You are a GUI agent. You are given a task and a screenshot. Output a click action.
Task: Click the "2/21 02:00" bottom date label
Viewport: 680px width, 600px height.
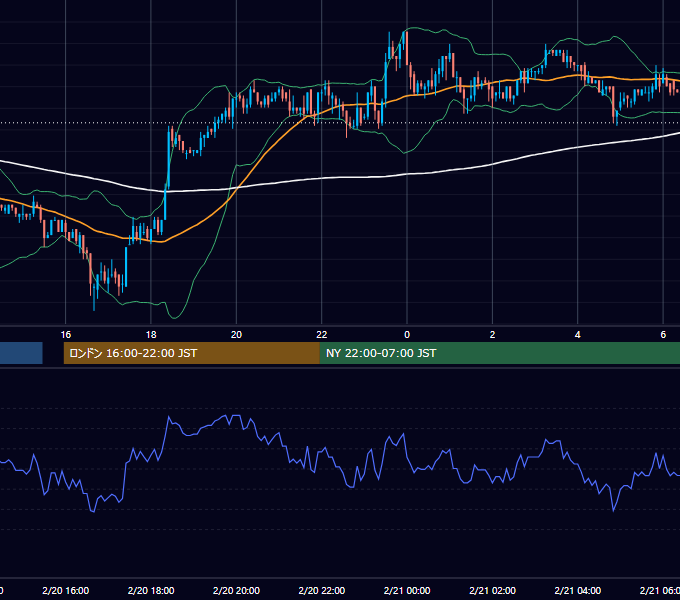pyautogui.click(x=492, y=590)
